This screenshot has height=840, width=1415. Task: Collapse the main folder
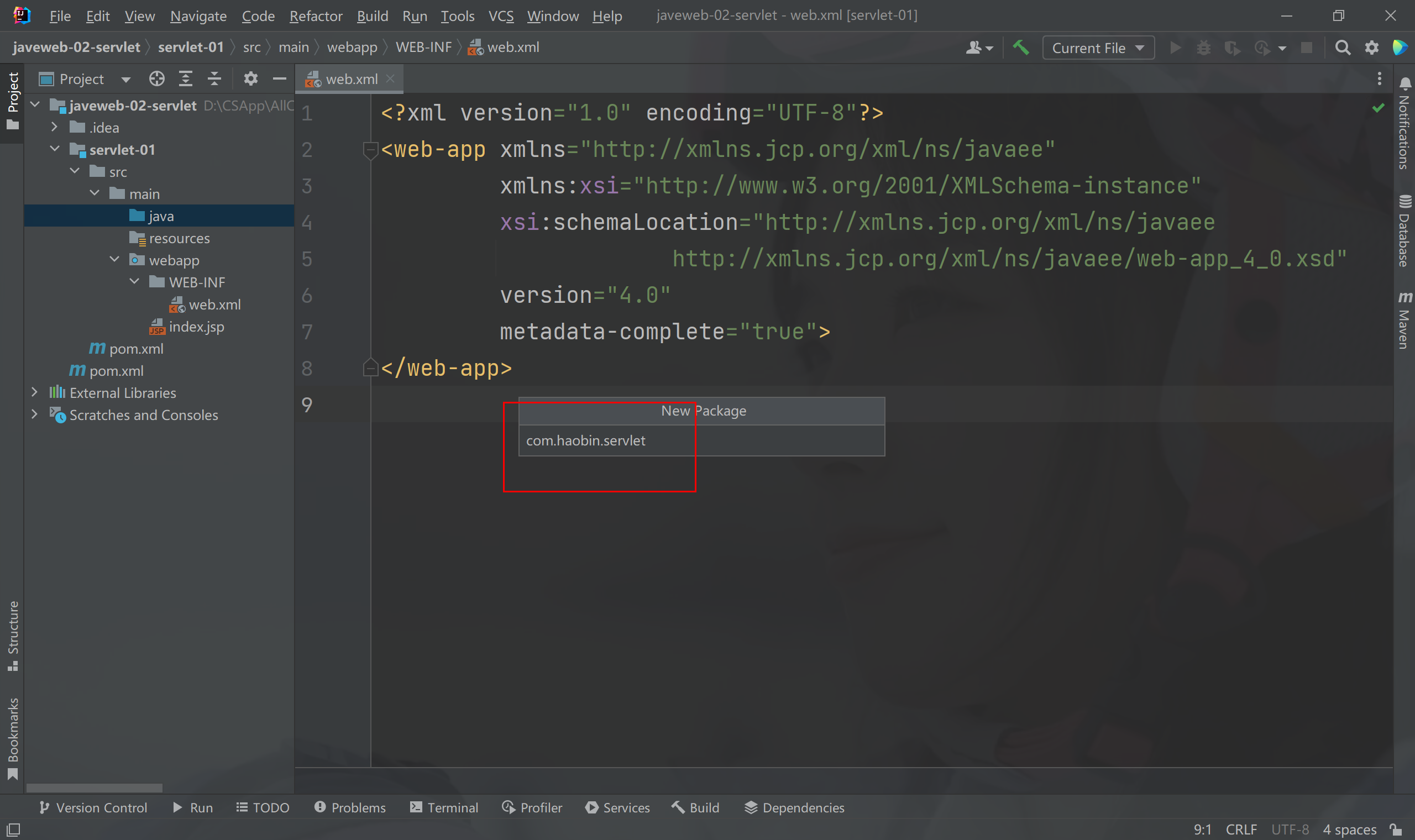point(95,193)
